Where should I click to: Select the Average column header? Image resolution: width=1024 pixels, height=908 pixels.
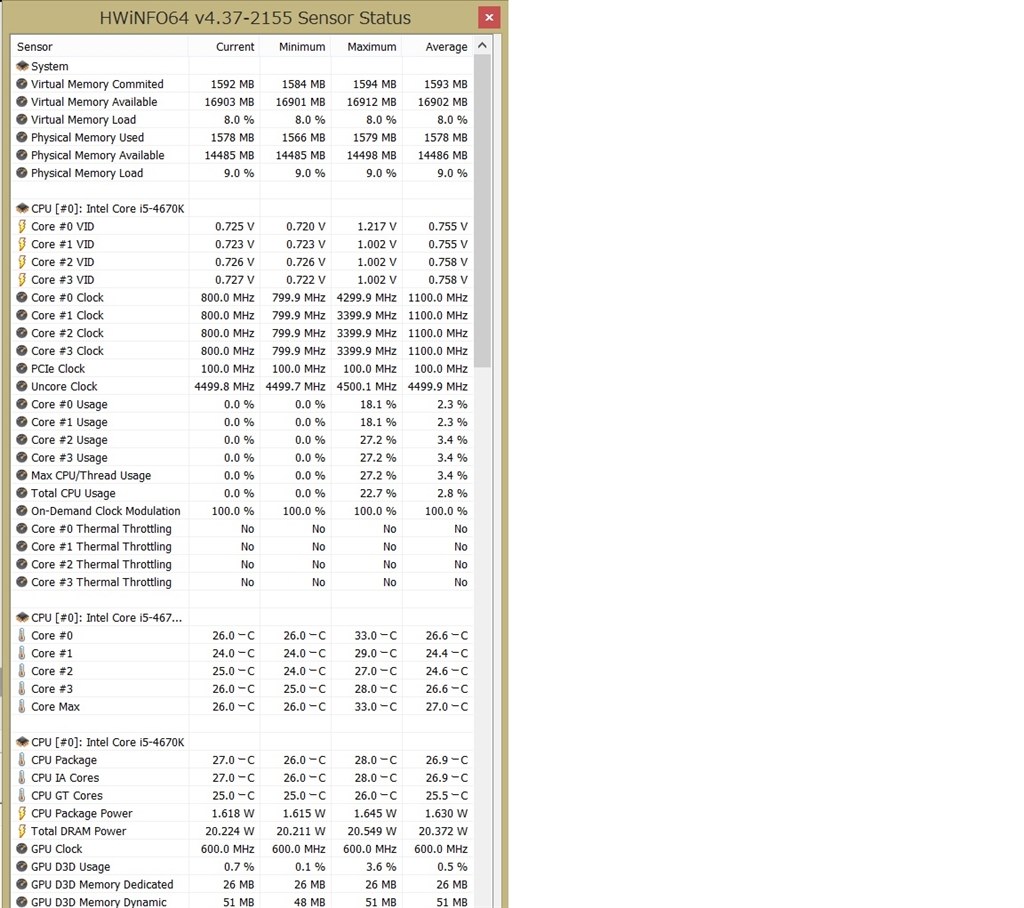[438, 46]
